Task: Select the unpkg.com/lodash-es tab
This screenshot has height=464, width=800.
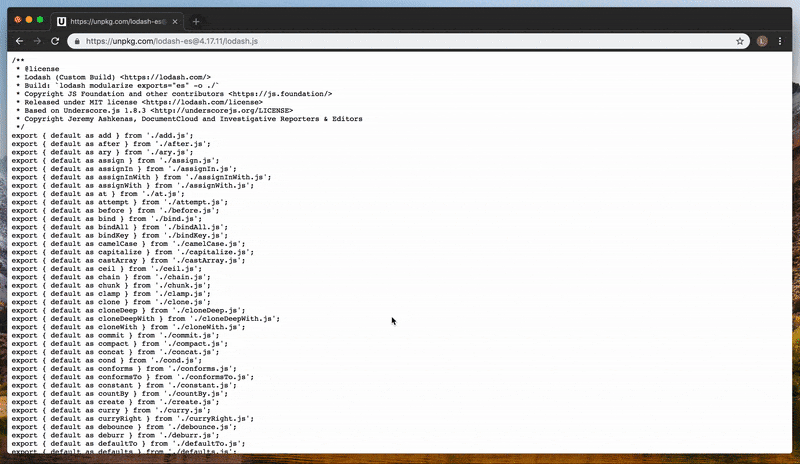Action: click(x=117, y=21)
